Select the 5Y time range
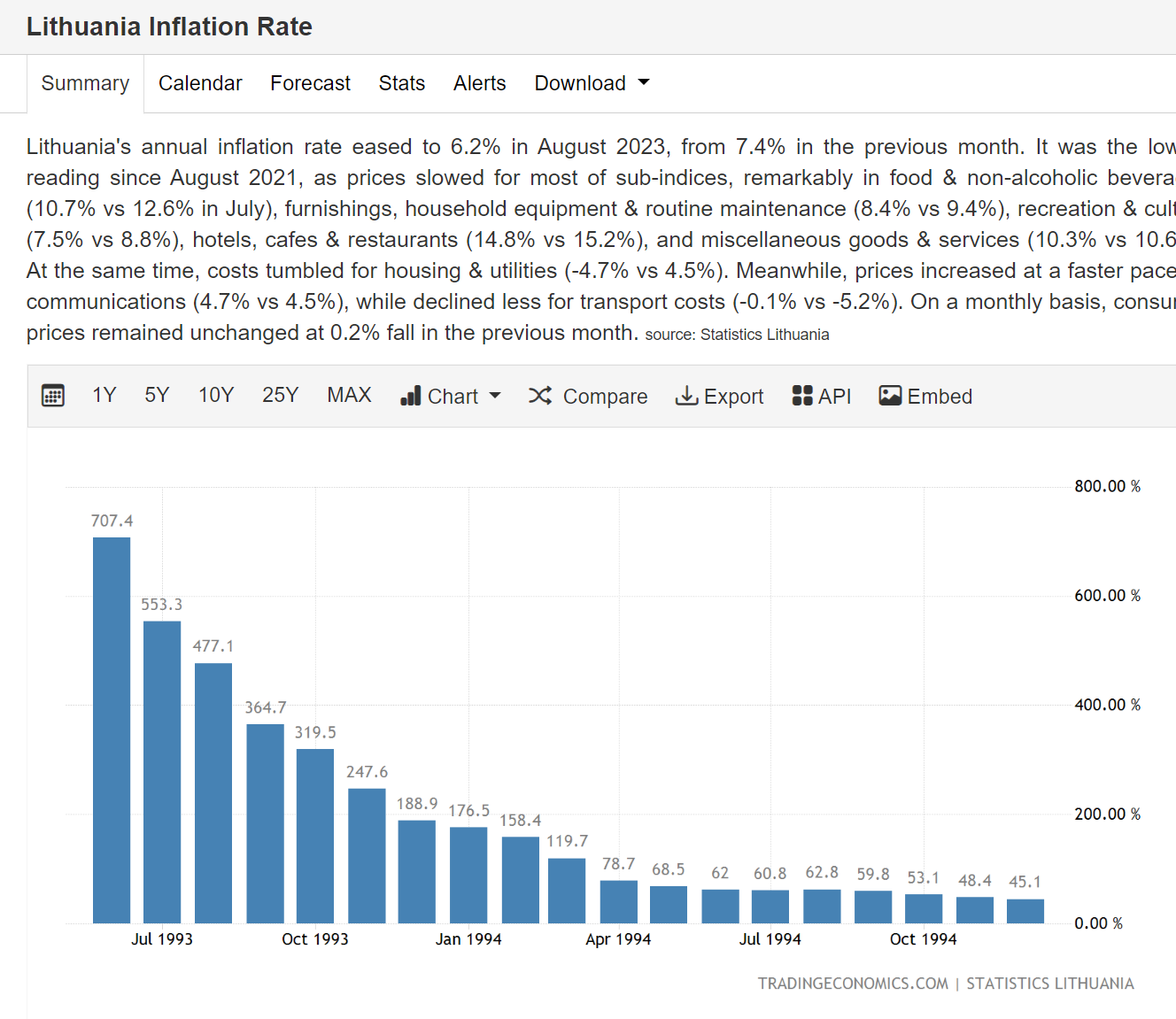Image resolution: width=1176 pixels, height=1019 pixels. point(157,395)
